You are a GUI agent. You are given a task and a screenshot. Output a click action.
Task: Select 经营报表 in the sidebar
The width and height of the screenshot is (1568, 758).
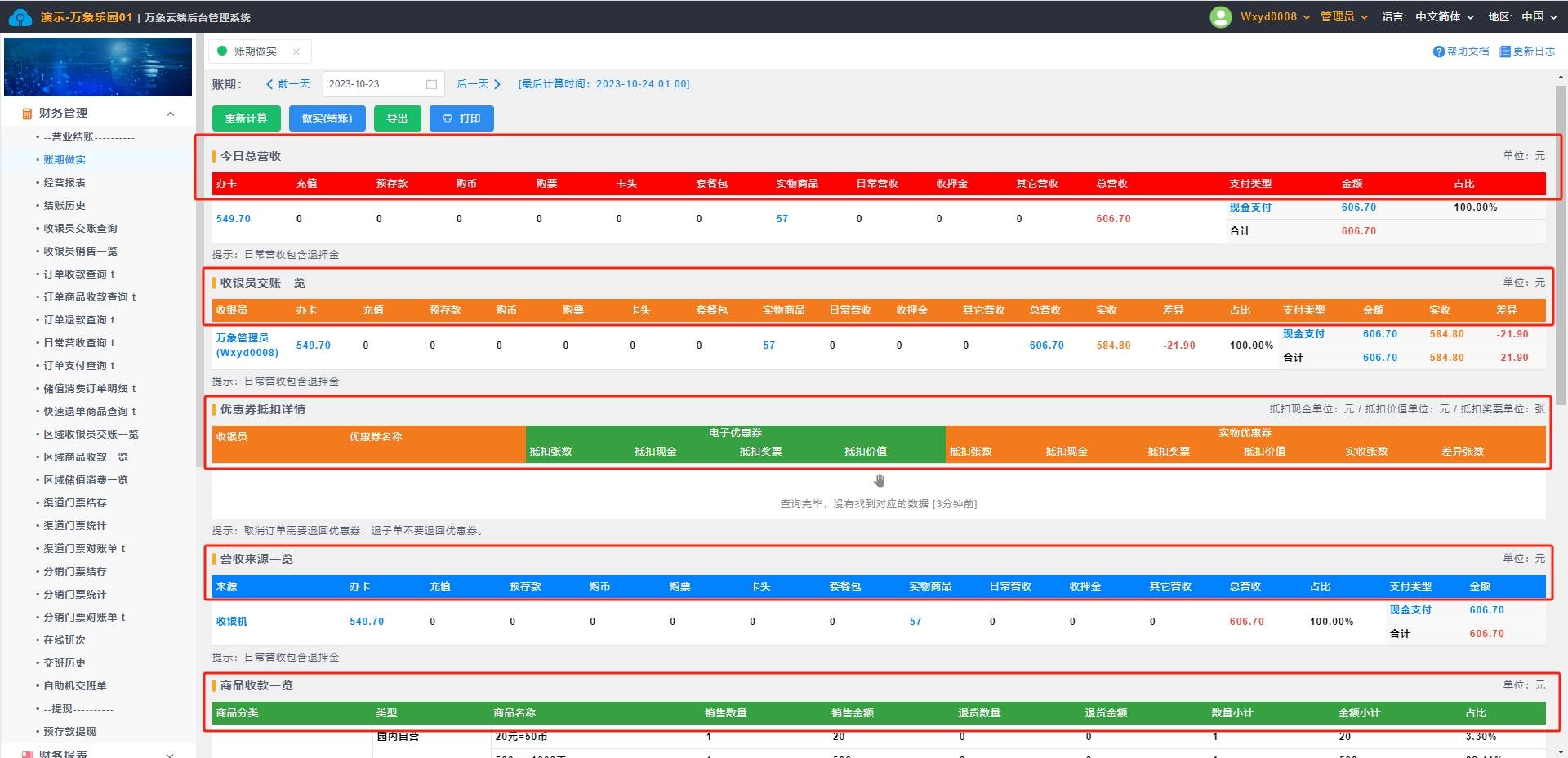tap(65, 183)
